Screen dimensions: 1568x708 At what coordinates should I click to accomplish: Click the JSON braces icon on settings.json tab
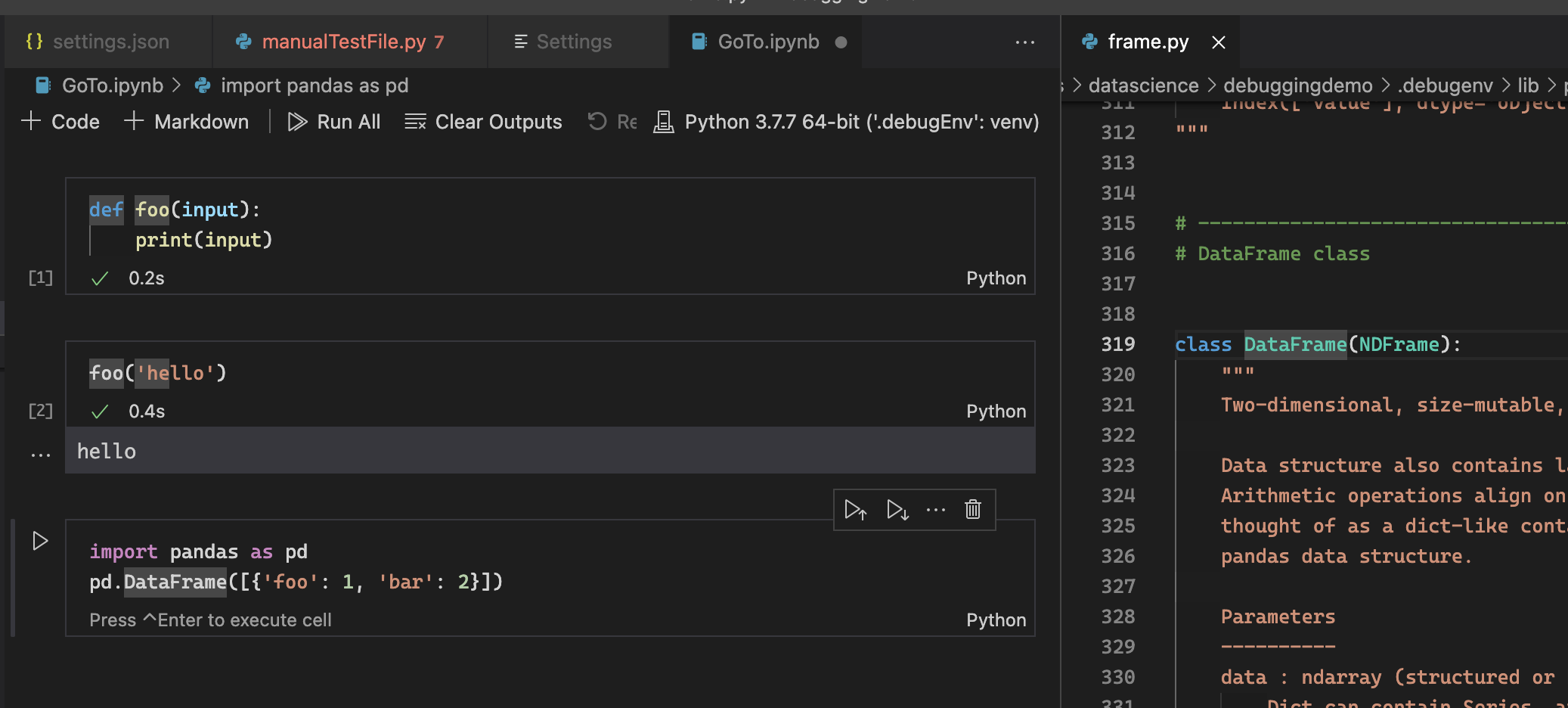[34, 42]
